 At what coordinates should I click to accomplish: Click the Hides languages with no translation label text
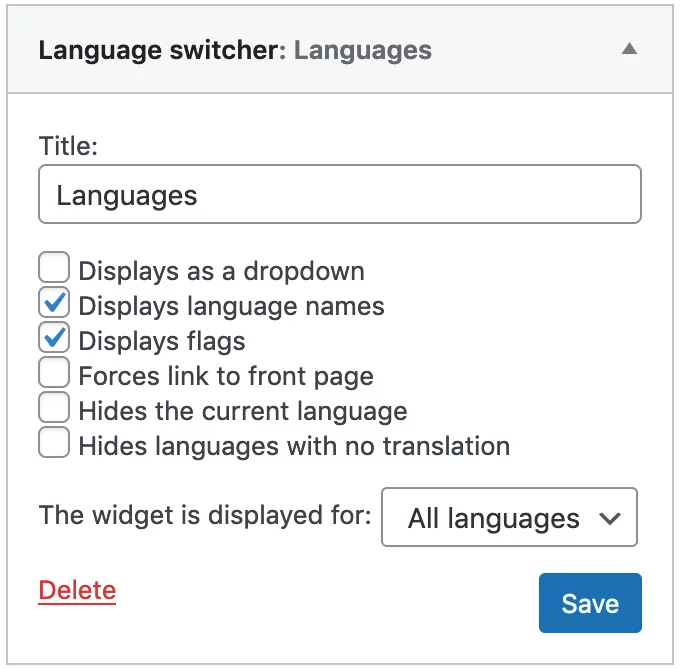(x=294, y=446)
